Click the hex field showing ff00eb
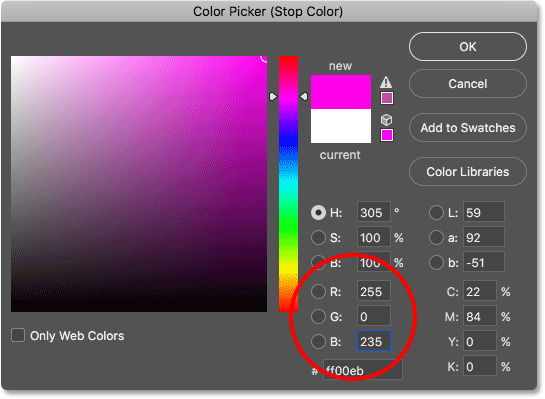 point(363,370)
